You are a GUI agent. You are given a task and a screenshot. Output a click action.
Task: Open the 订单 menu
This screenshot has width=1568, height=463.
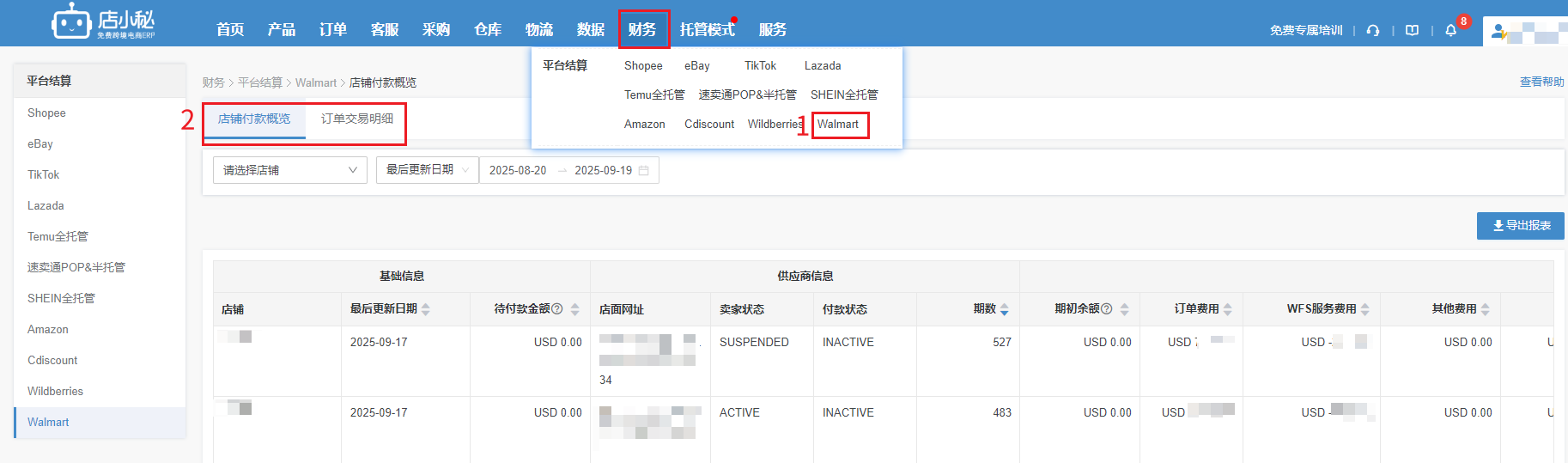[x=333, y=30]
